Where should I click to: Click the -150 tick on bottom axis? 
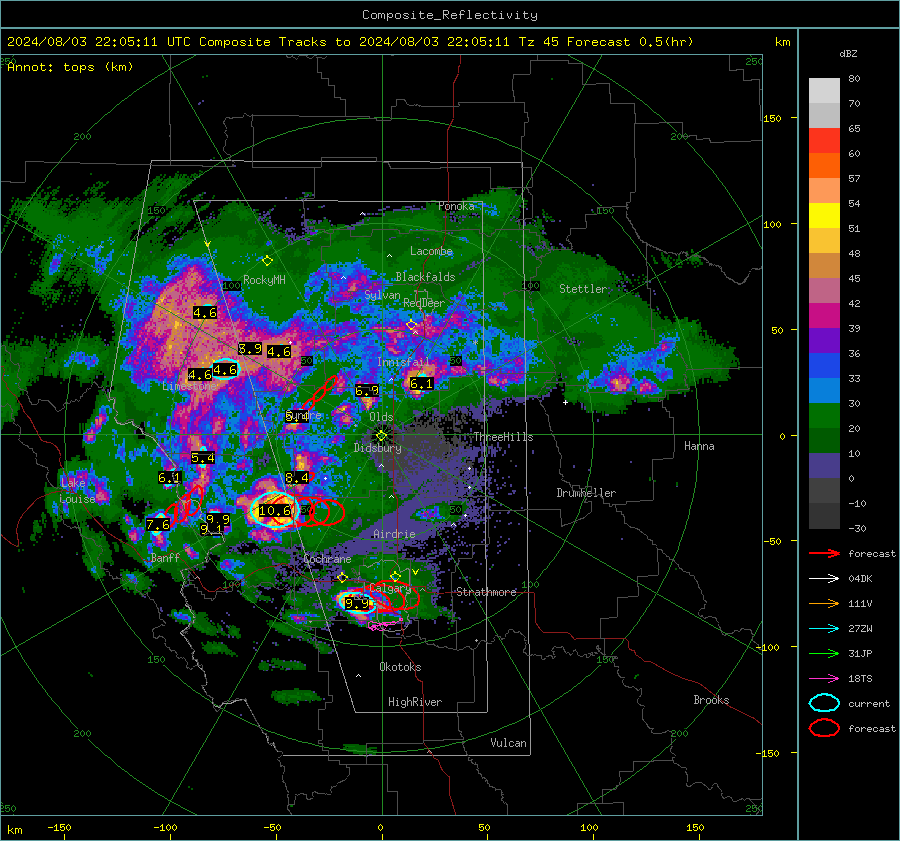(x=59, y=828)
